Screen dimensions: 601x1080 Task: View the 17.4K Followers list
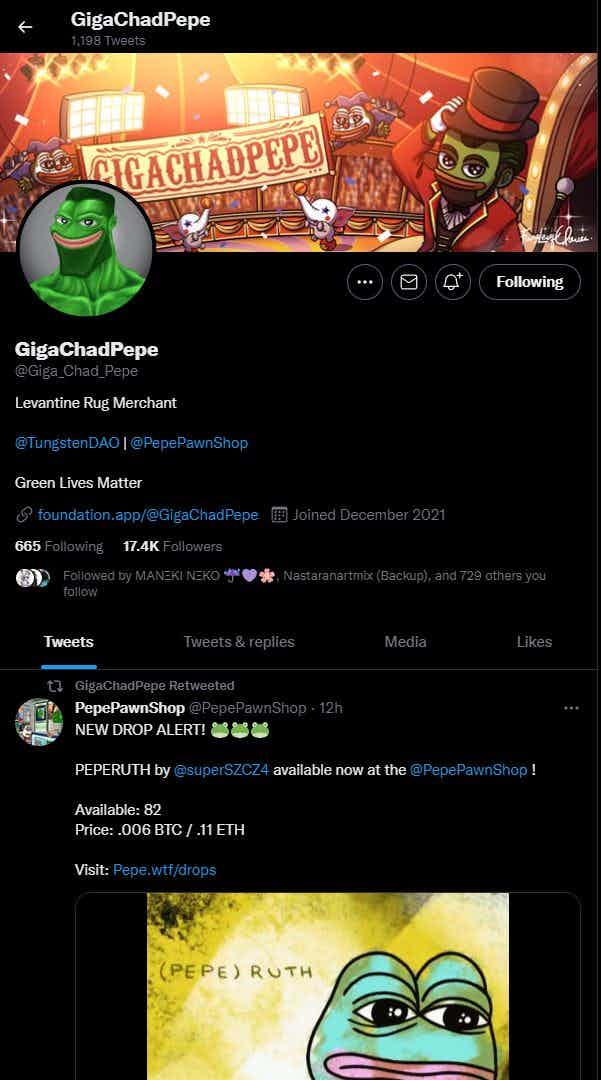[172, 546]
